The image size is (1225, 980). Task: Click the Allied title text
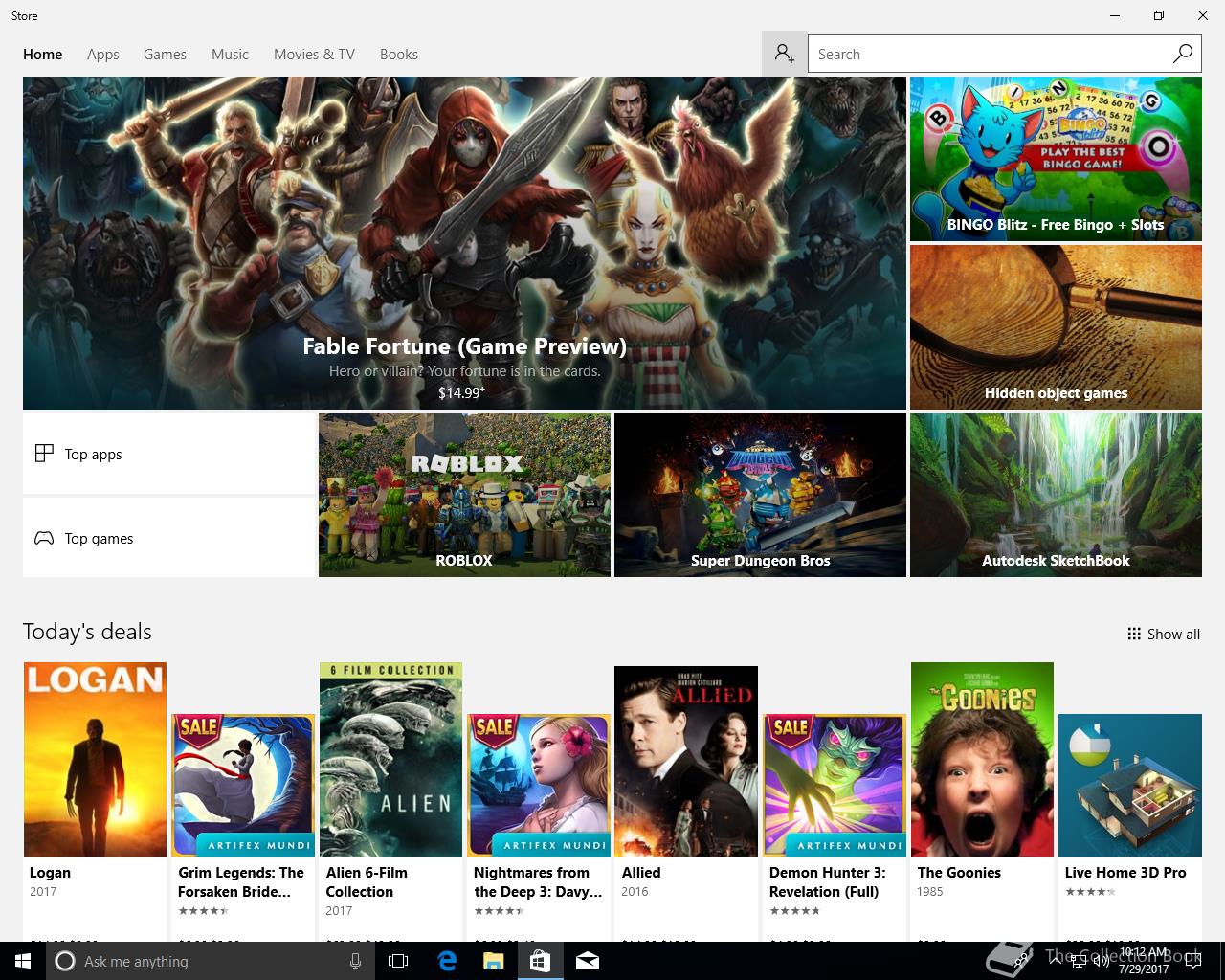pyautogui.click(x=641, y=873)
